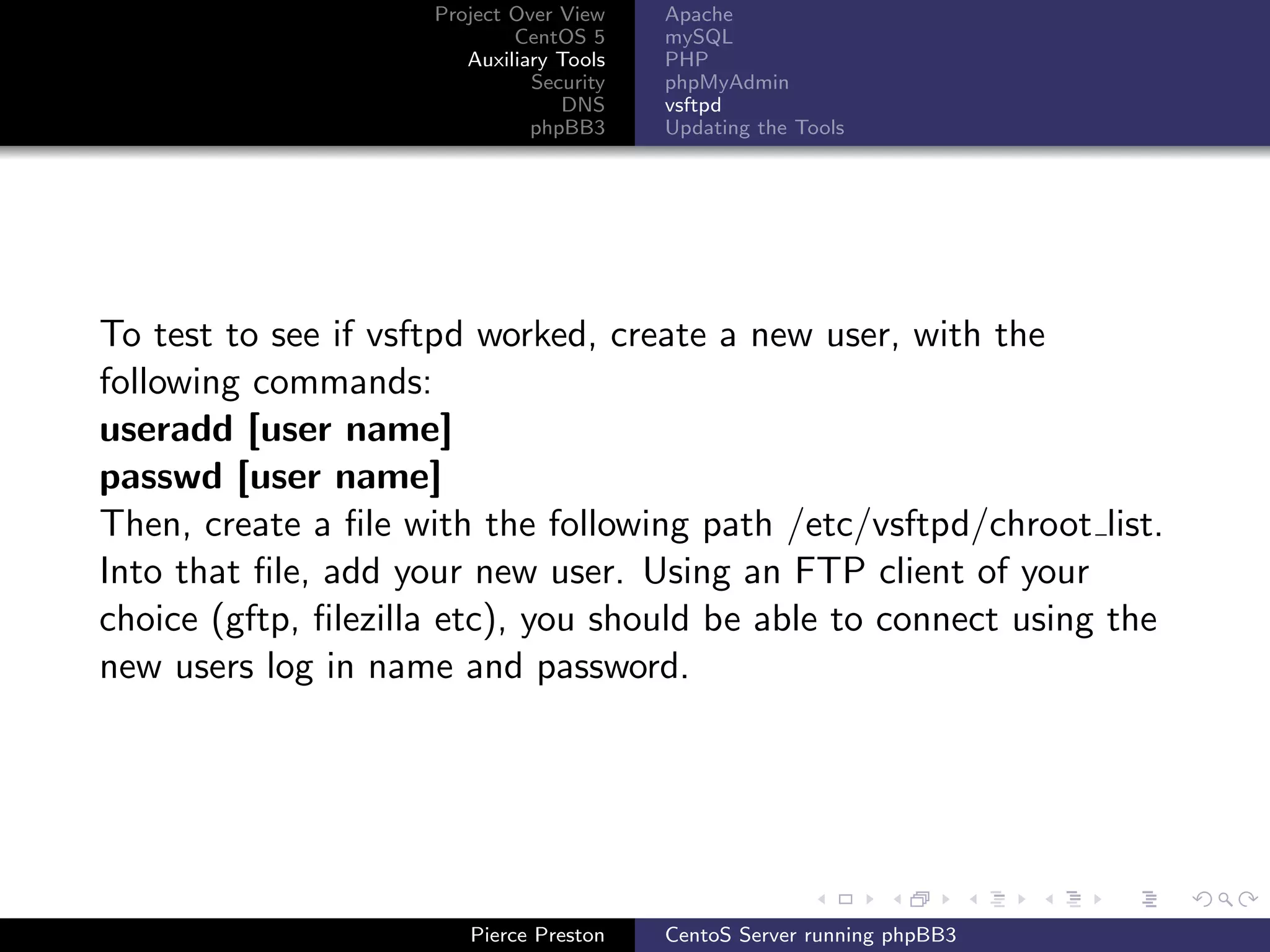Viewport: 1270px width, 952px height.
Task: Click the author name Pierce Preston in footer
Action: point(537,935)
